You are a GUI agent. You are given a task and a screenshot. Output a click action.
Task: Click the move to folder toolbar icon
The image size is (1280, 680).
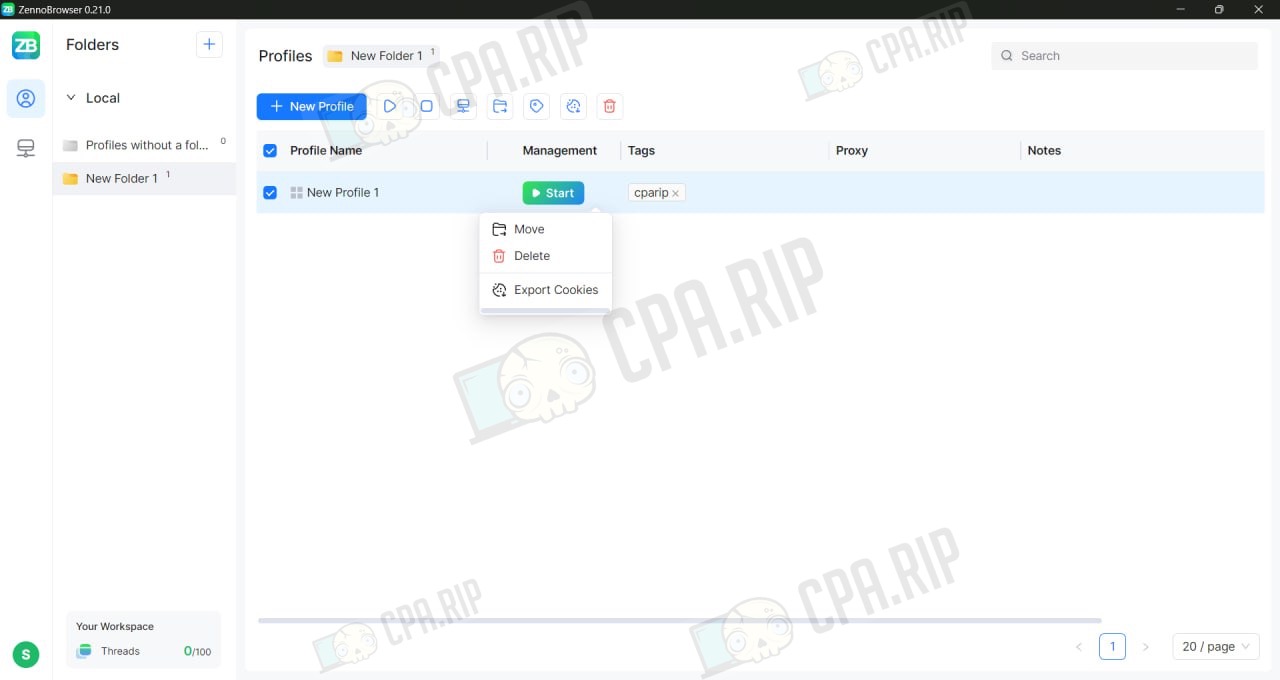pyautogui.click(x=500, y=106)
